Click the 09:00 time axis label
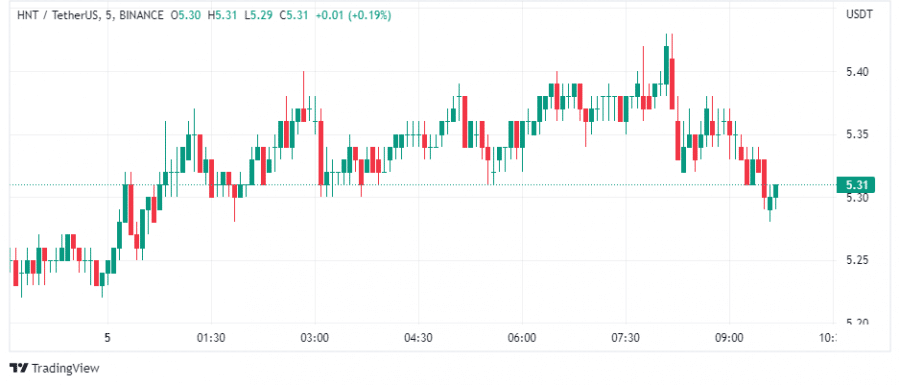This screenshot has width=900, height=385. pyautogui.click(x=729, y=338)
